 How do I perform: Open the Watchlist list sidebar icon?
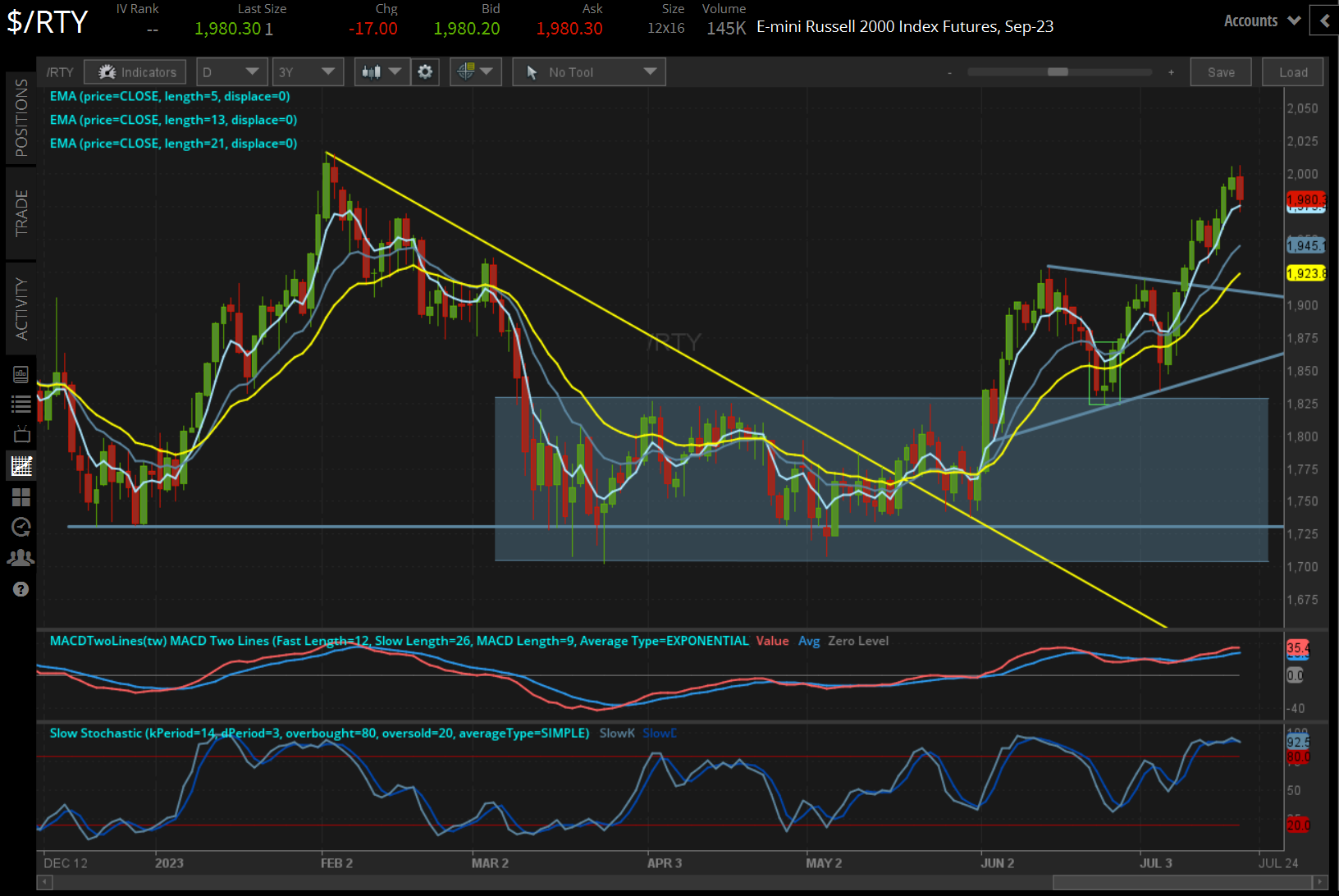(x=21, y=404)
